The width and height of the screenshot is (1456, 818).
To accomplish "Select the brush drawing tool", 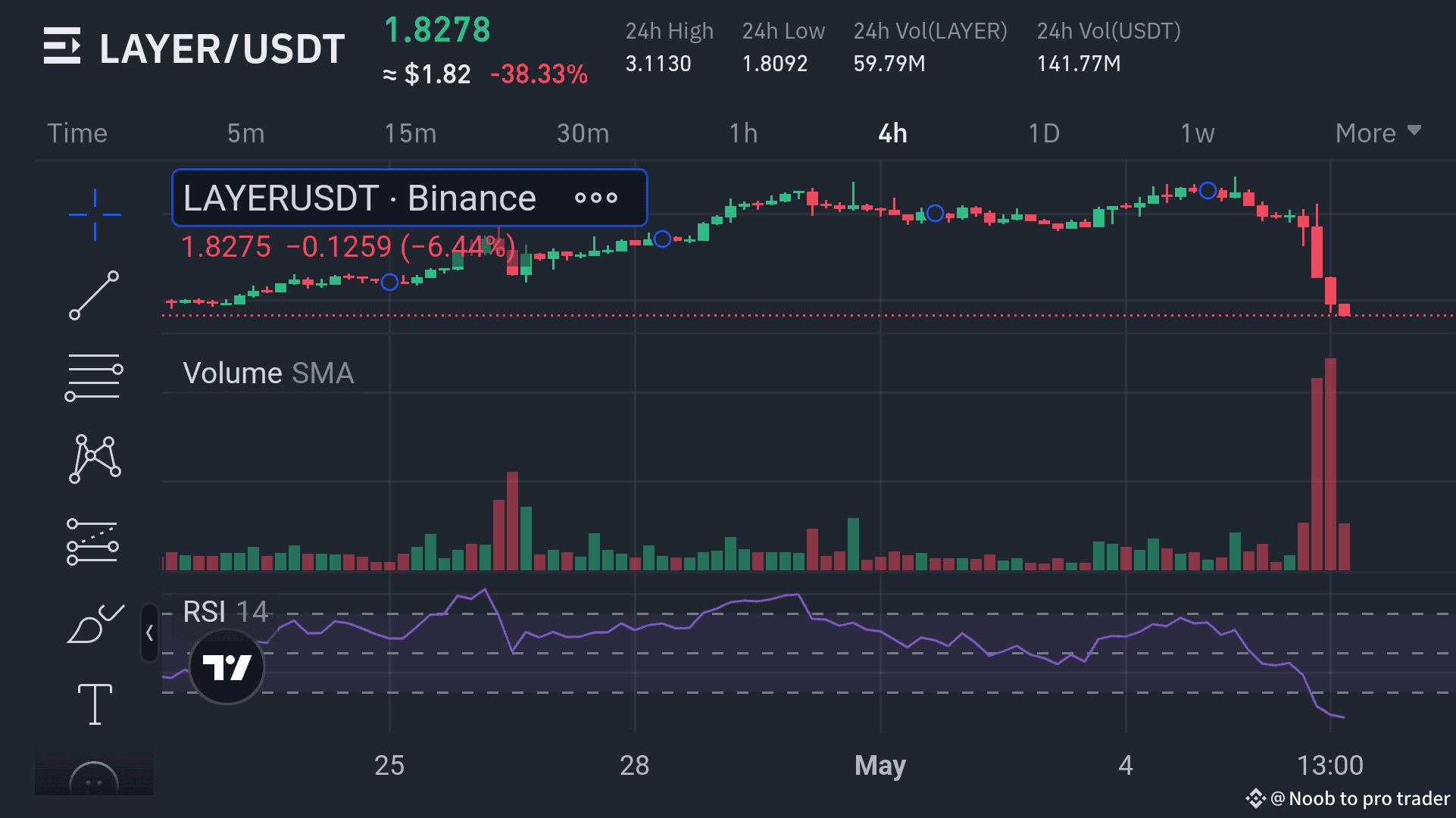I will point(95,623).
